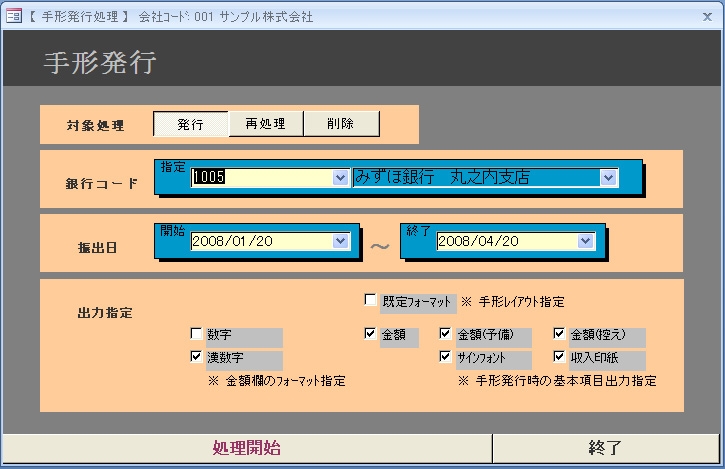
Task: Check the 数字 format checkbox
Action: click(x=196, y=333)
